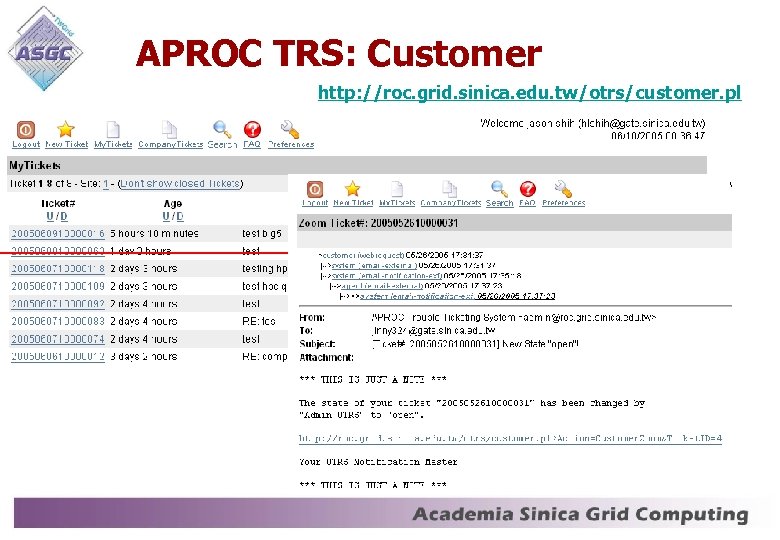Select the agent email-external article in tree
Image resolution: width=780 pixels, height=540 pixels.
pos(383,286)
